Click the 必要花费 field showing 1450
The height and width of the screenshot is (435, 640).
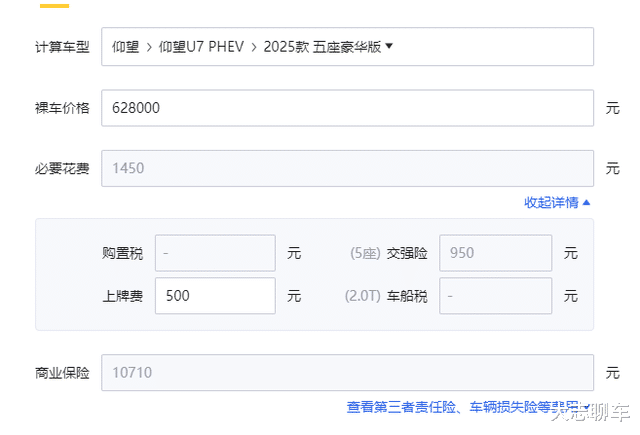point(347,168)
